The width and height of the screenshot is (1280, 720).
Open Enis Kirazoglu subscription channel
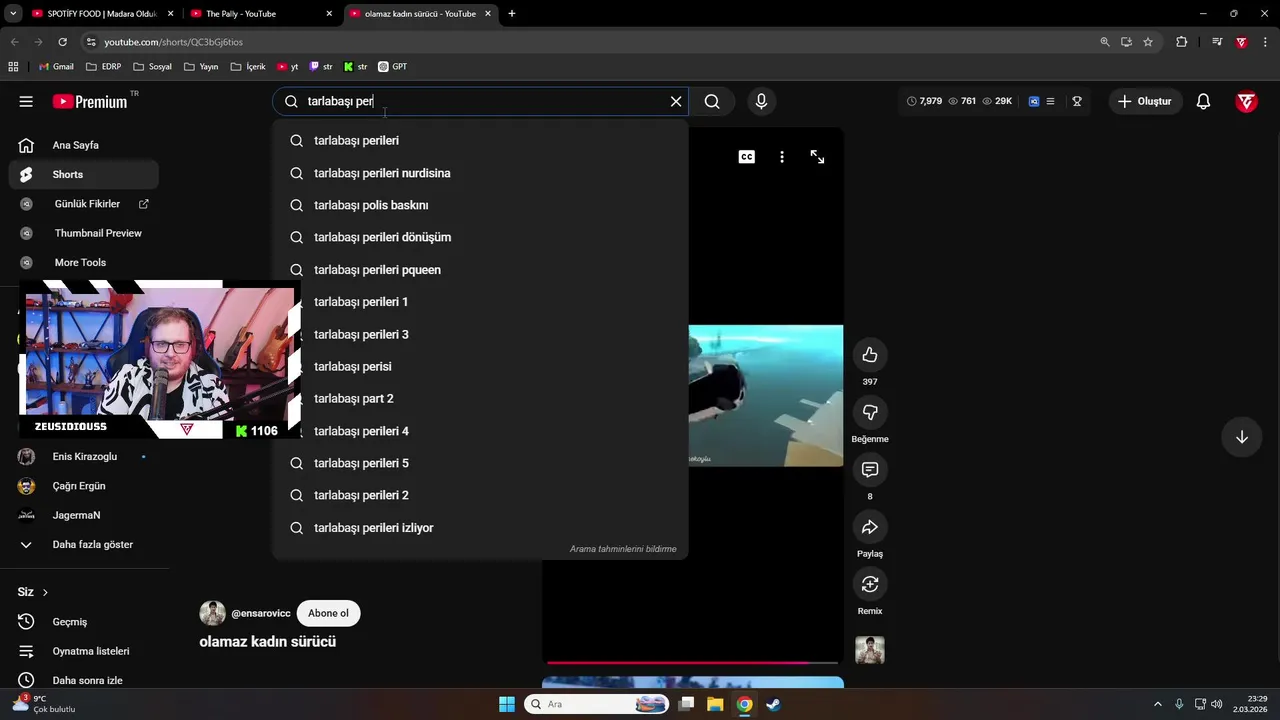coord(84,456)
